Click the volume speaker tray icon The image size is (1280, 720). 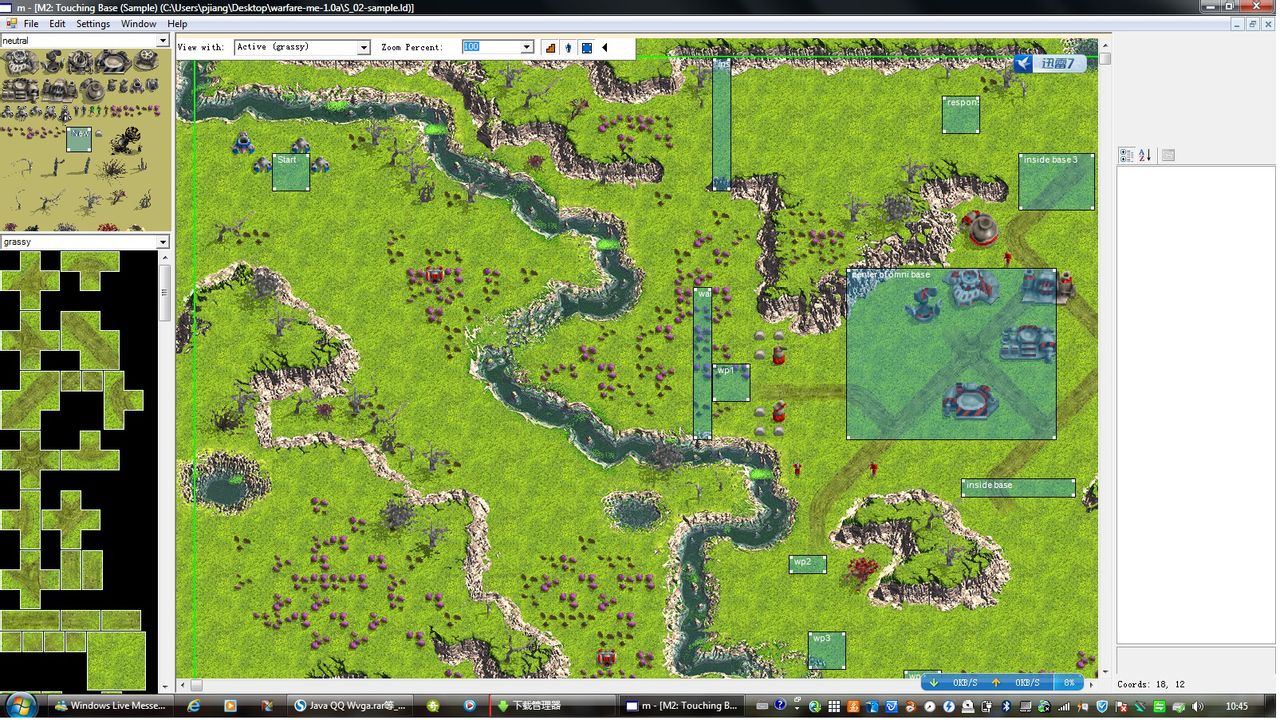[1198, 706]
